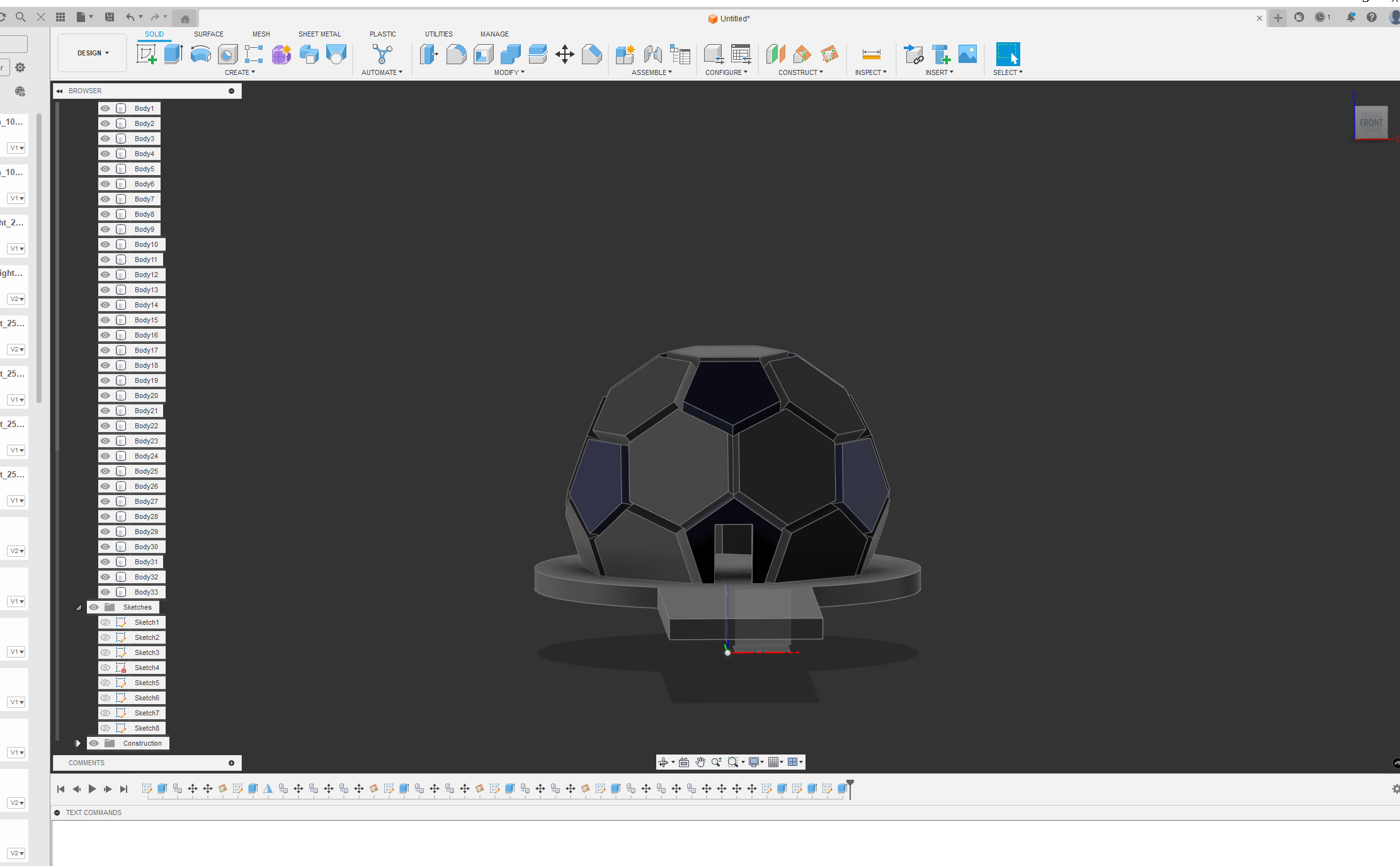
Task: Switch to the MANAGE tab
Action: pos(494,34)
